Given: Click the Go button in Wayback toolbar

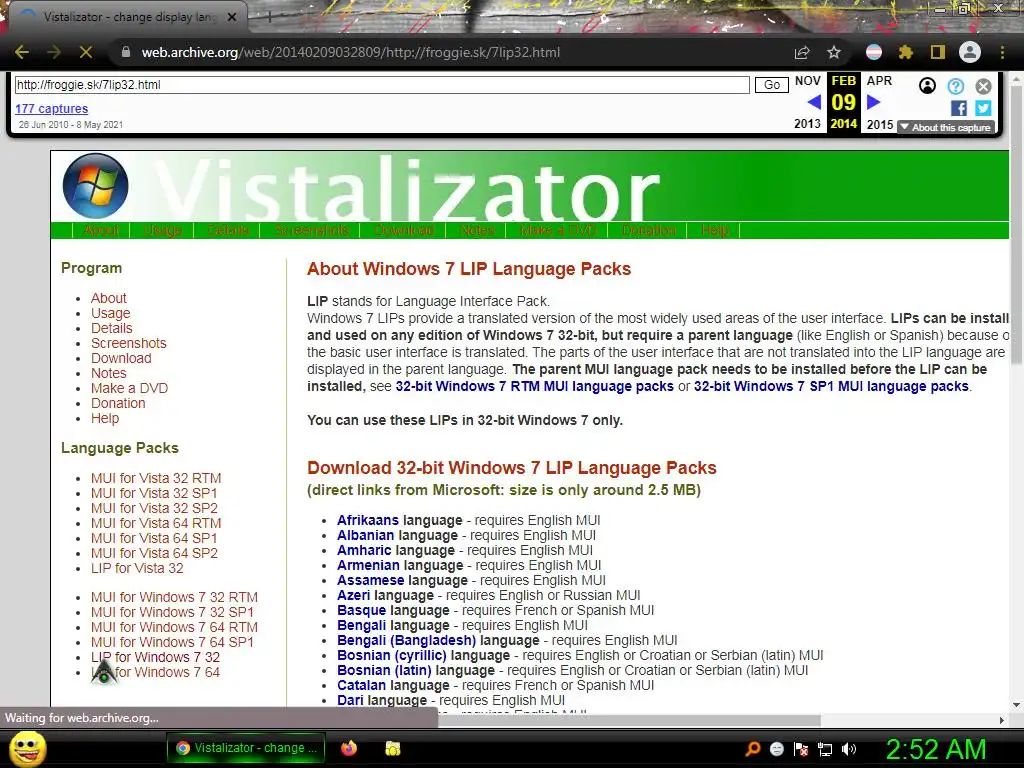Looking at the screenshot, I should pos(771,85).
